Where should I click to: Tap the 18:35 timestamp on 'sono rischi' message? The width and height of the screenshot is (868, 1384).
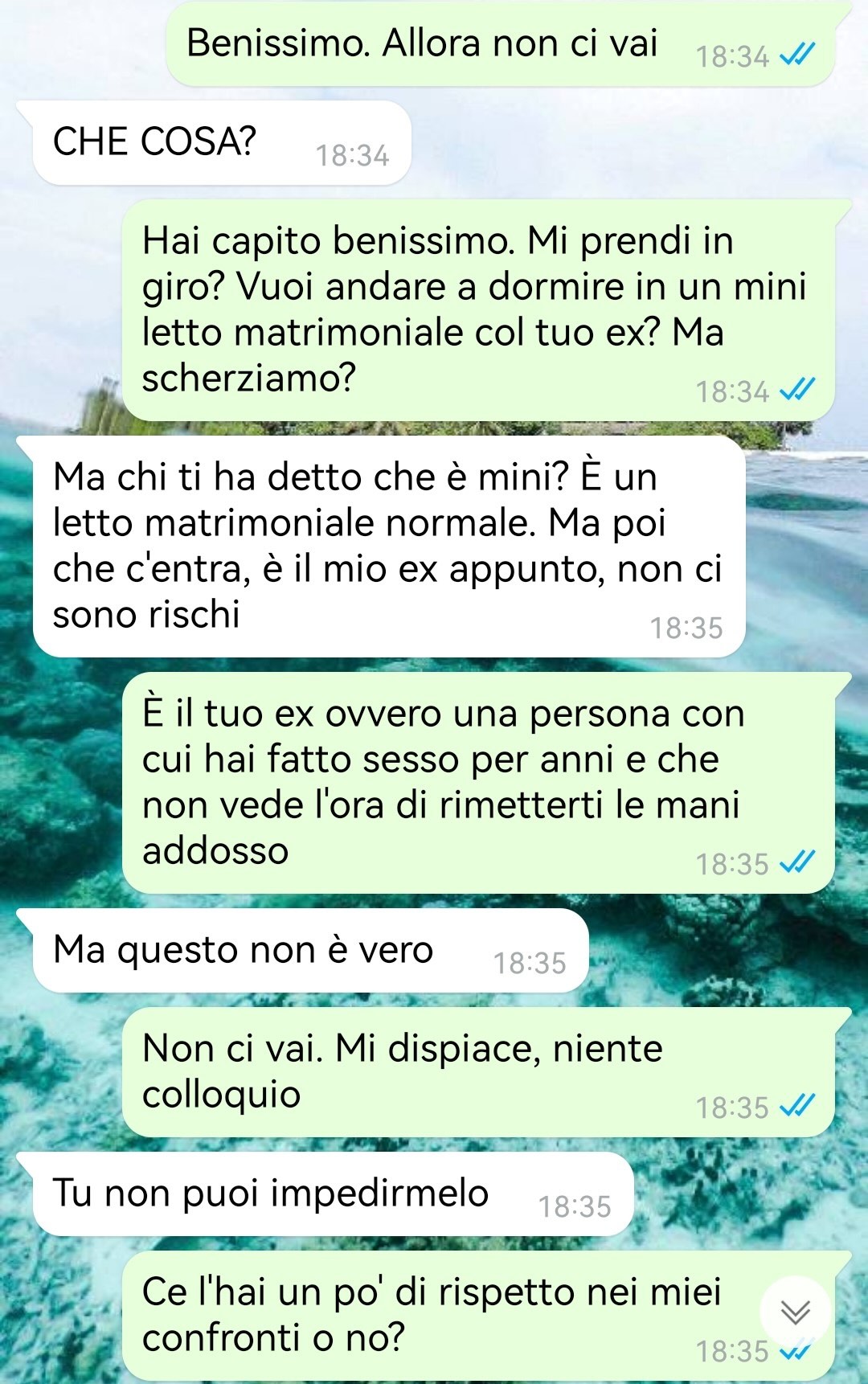(x=686, y=628)
